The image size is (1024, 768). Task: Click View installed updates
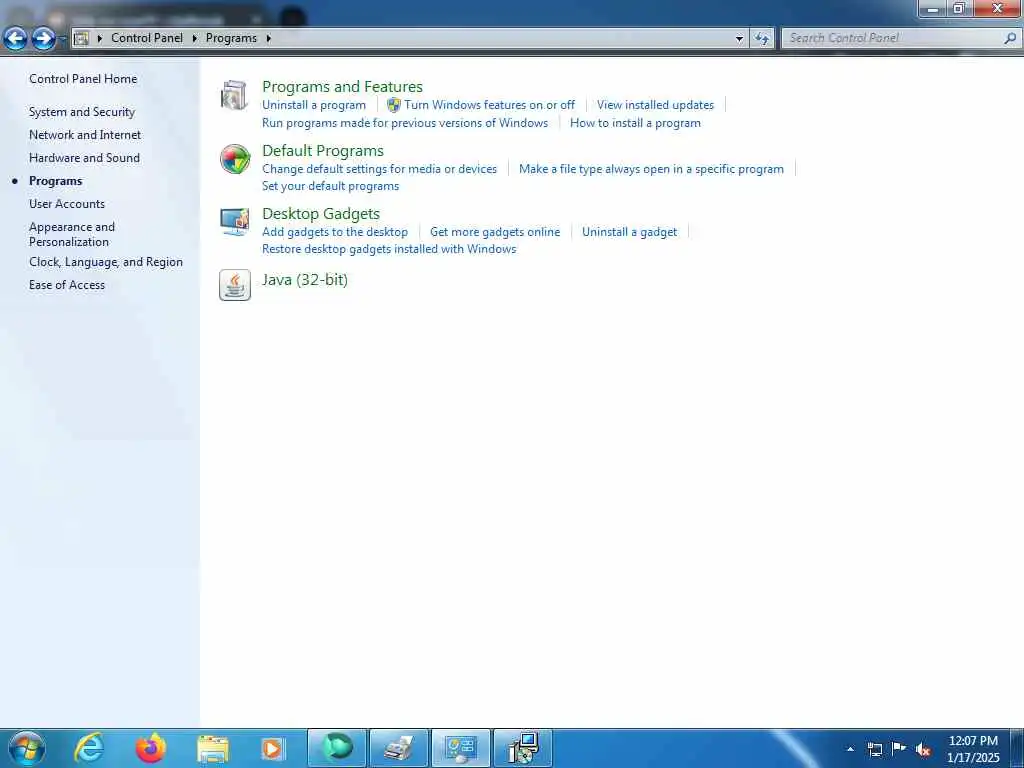click(655, 104)
